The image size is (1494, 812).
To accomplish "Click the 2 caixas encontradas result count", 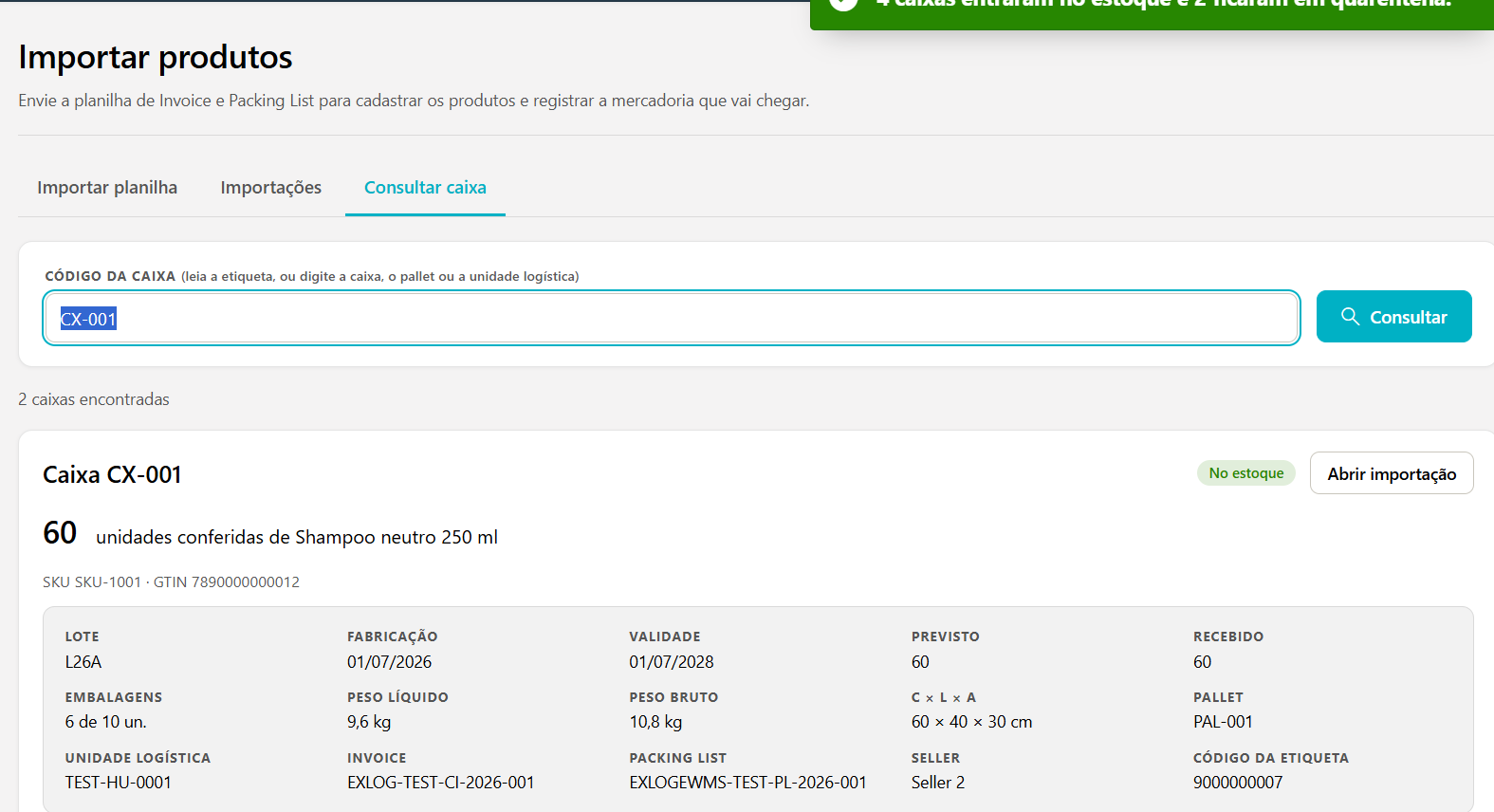I will pos(94,399).
